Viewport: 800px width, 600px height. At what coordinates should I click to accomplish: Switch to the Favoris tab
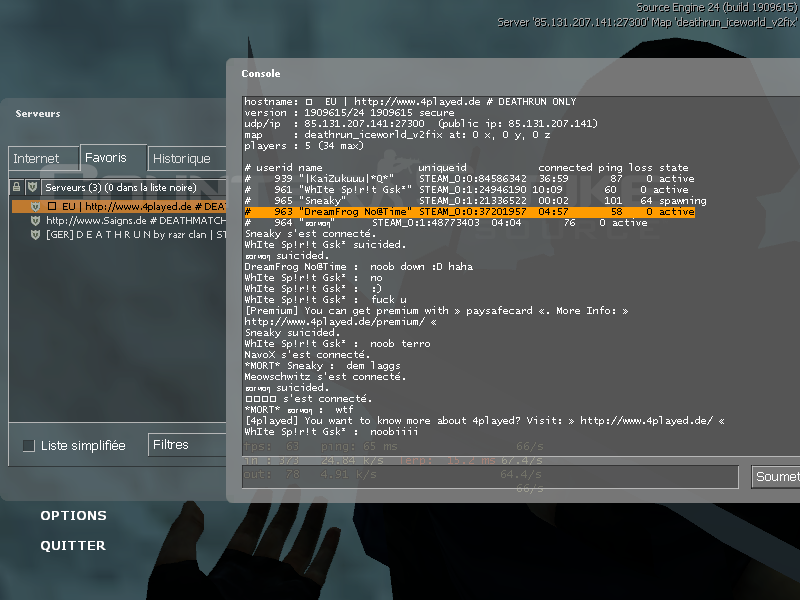(106, 158)
